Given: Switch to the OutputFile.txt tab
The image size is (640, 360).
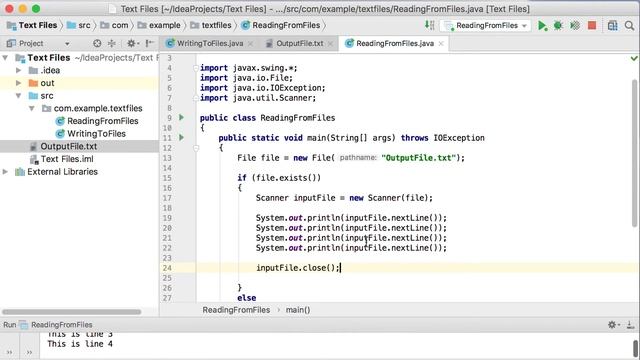Looking at the screenshot, I should coord(300,43).
